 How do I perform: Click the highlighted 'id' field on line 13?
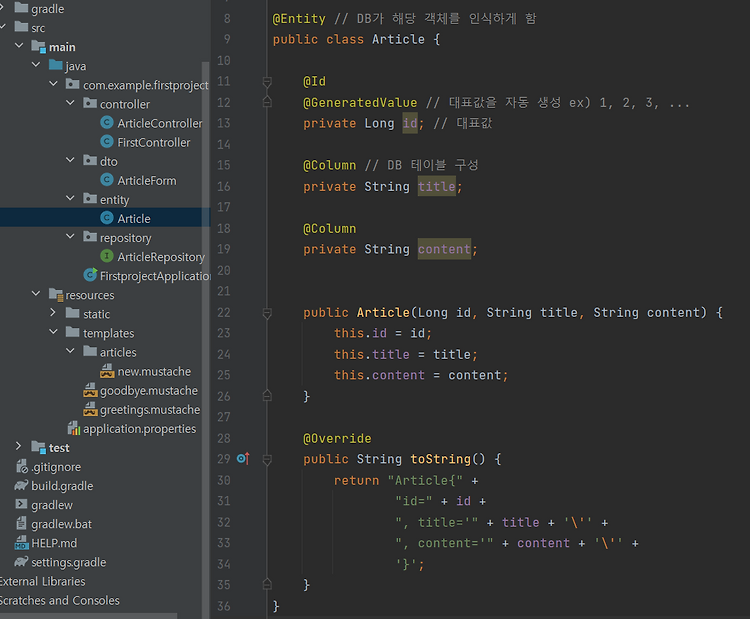tap(410, 123)
